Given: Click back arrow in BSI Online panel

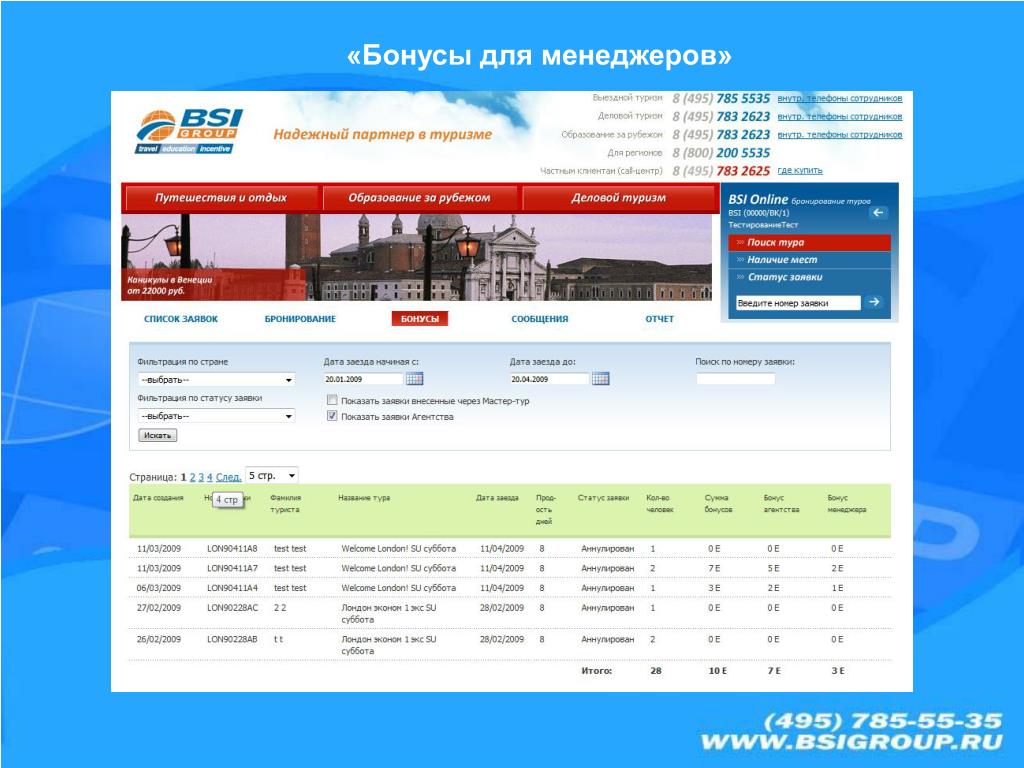Looking at the screenshot, I should (x=878, y=212).
